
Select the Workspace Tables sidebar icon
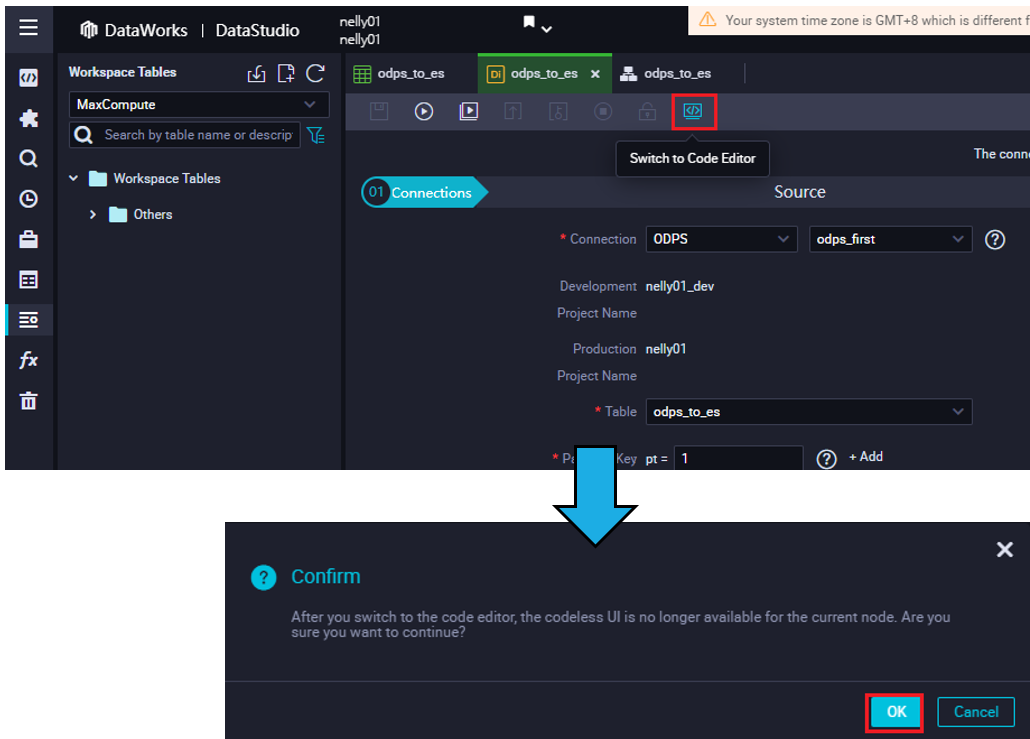click(28, 320)
